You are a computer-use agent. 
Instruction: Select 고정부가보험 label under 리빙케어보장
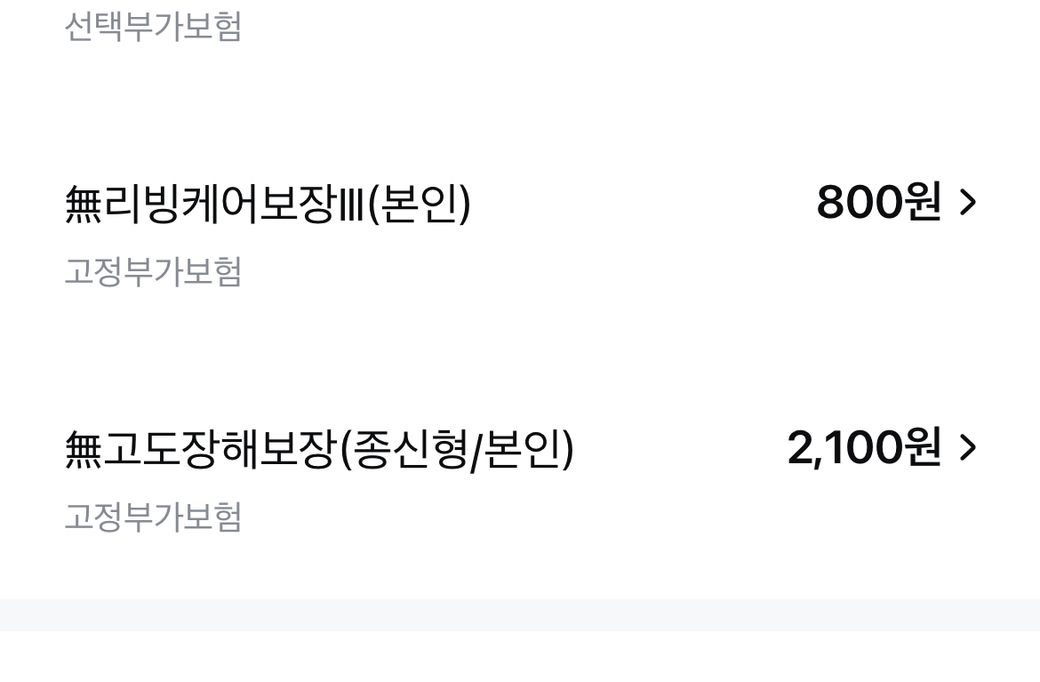pos(153,272)
